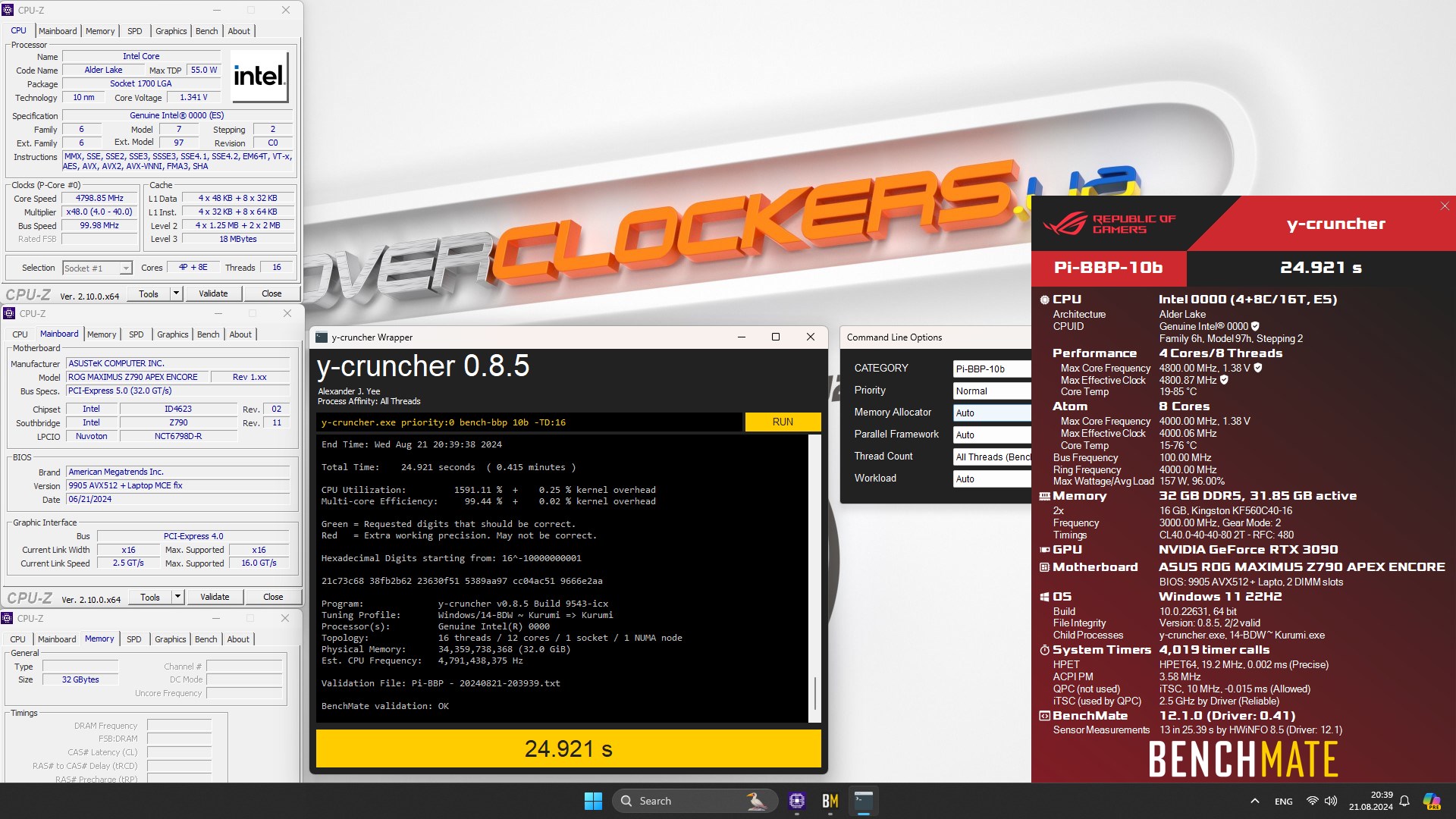This screenshot has width=1456, height=819.
Task: Click the CPU-Z taskbar icon
Action: point(796,801)
